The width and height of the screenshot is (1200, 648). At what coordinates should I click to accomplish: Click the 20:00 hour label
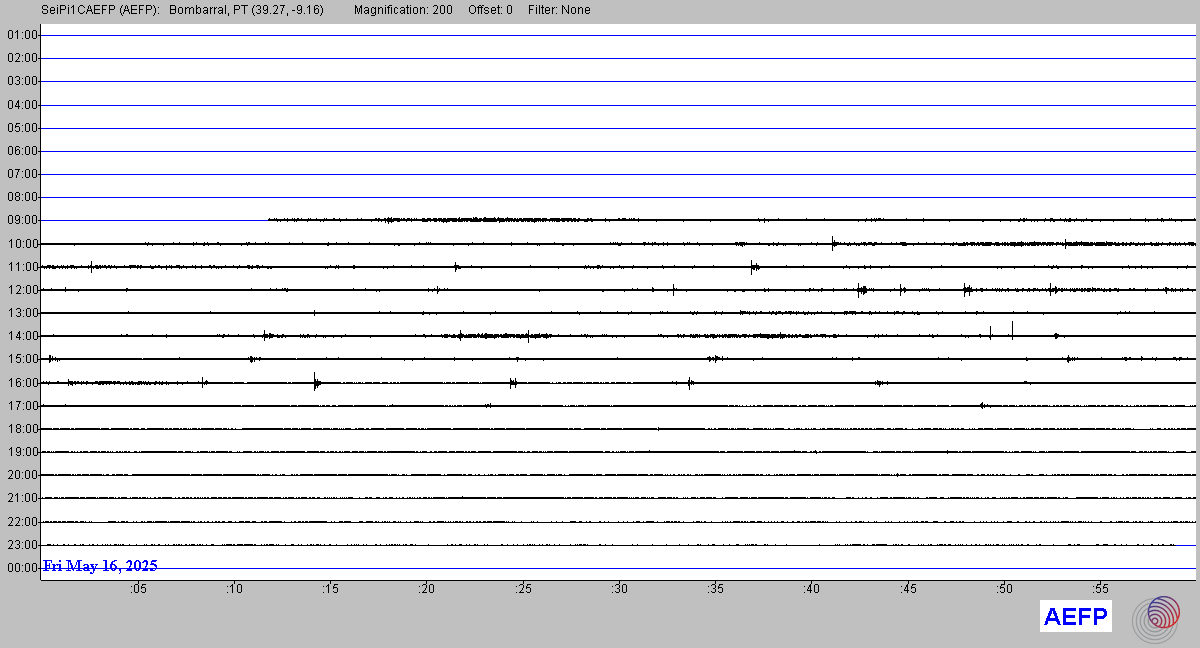22,475
